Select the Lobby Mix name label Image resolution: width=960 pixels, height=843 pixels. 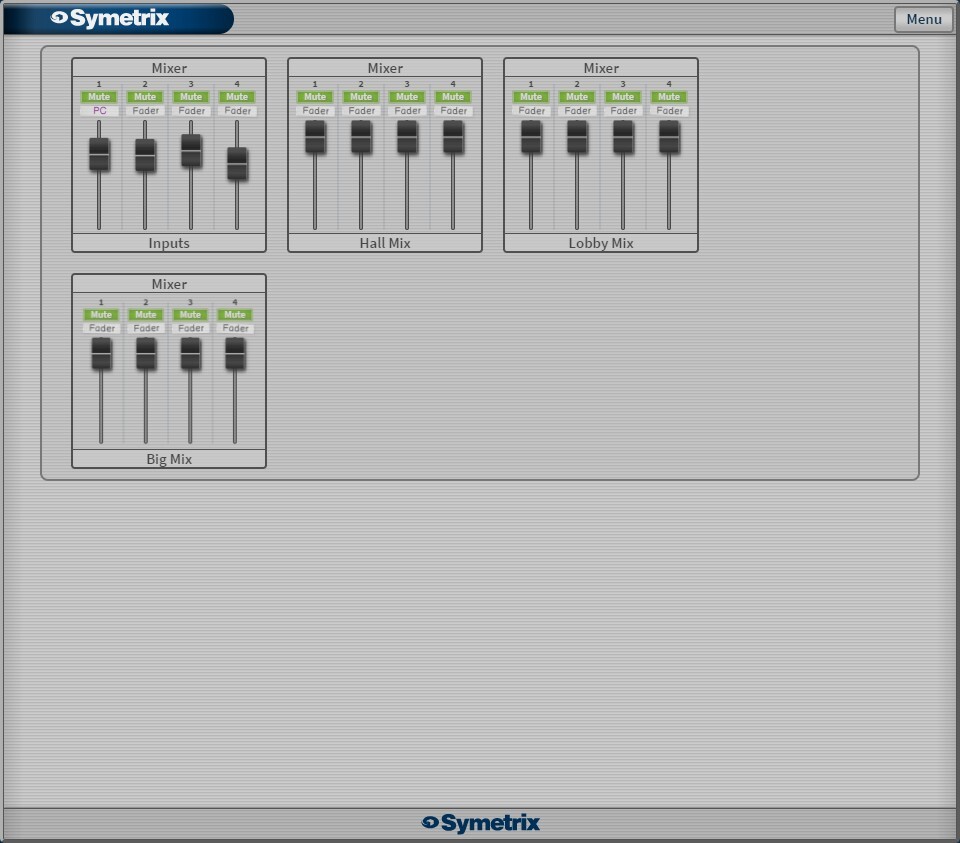click(x=601, y=243)
